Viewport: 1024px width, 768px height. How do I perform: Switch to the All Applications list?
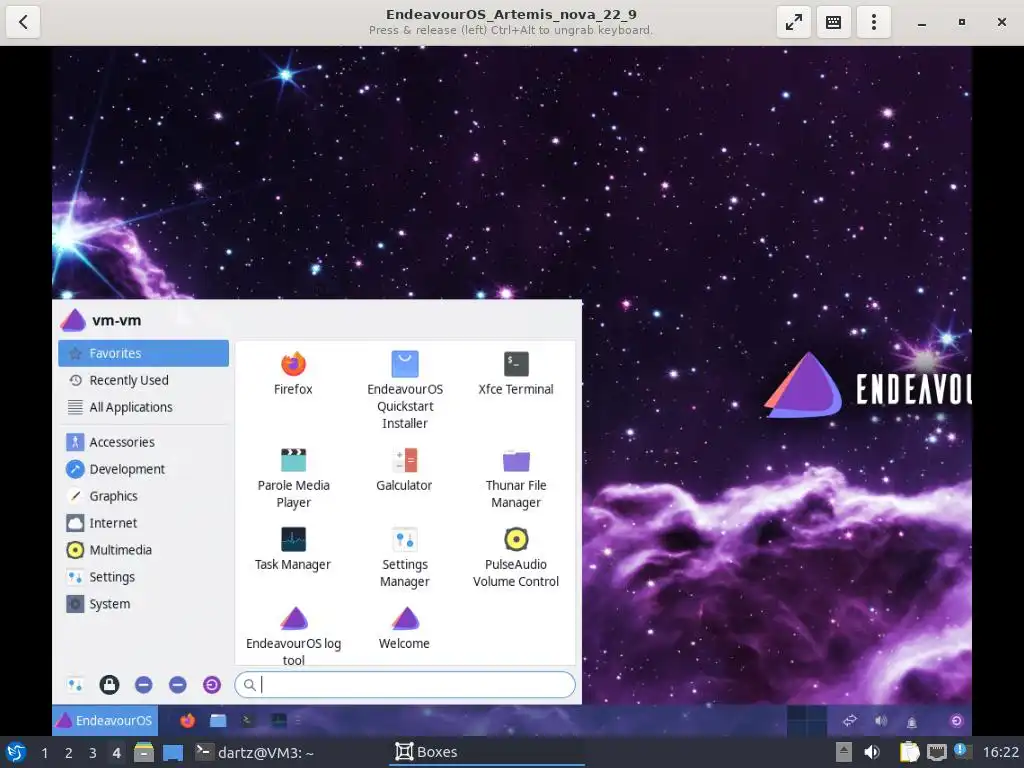click(144, 407)
